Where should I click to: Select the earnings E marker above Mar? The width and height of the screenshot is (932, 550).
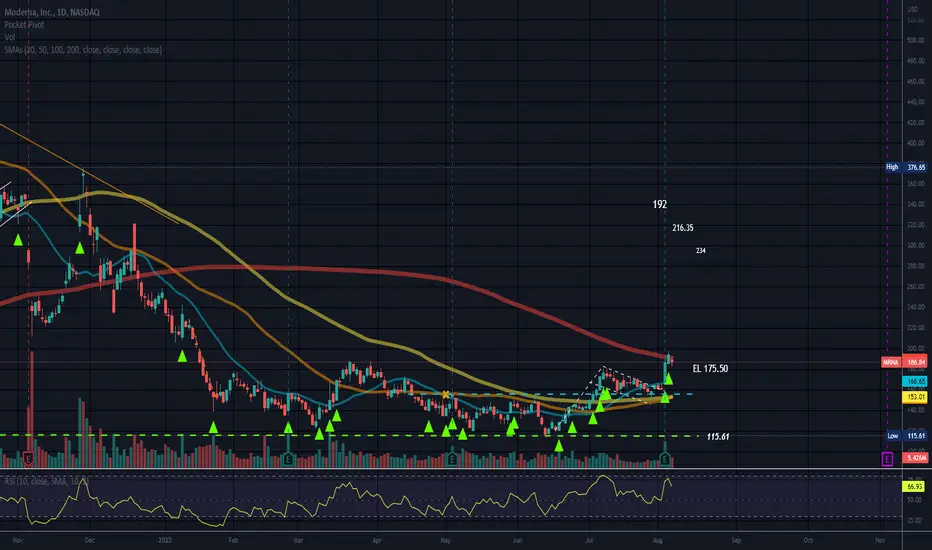coord(288,458)
